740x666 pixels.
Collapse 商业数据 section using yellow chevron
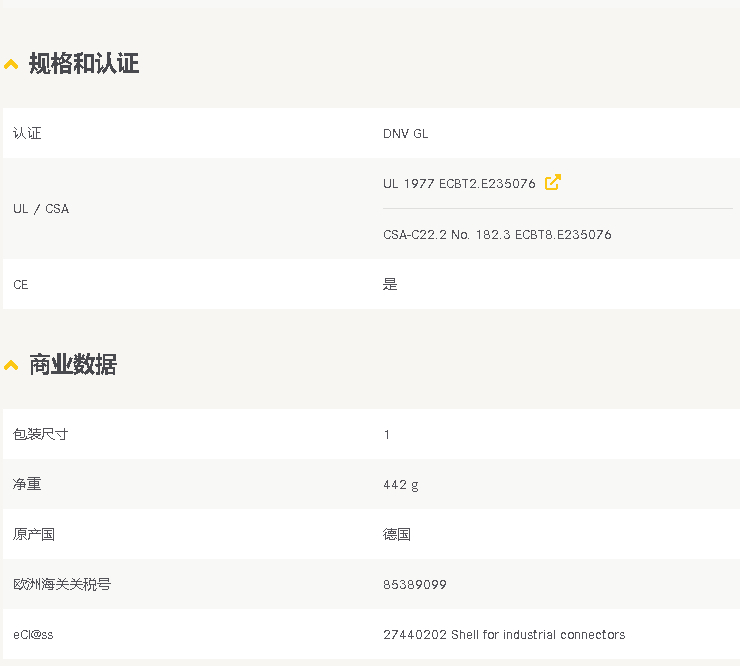click(11, 366)
